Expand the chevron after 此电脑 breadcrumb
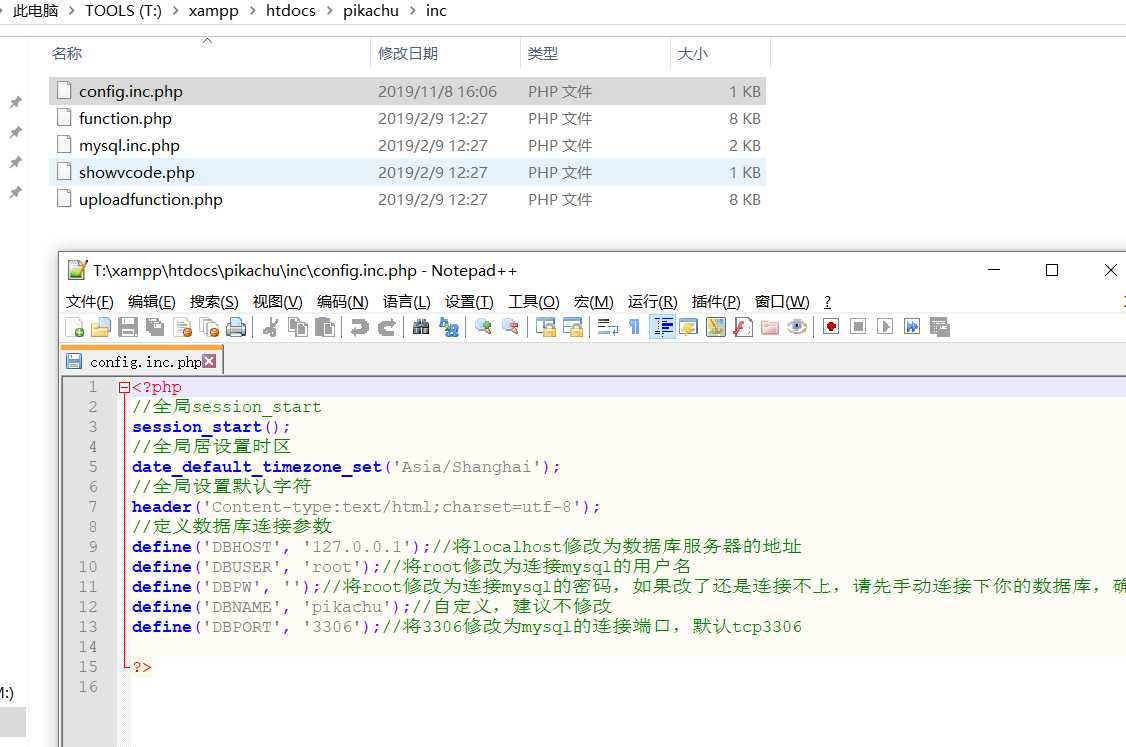 (x=72, y=11)
